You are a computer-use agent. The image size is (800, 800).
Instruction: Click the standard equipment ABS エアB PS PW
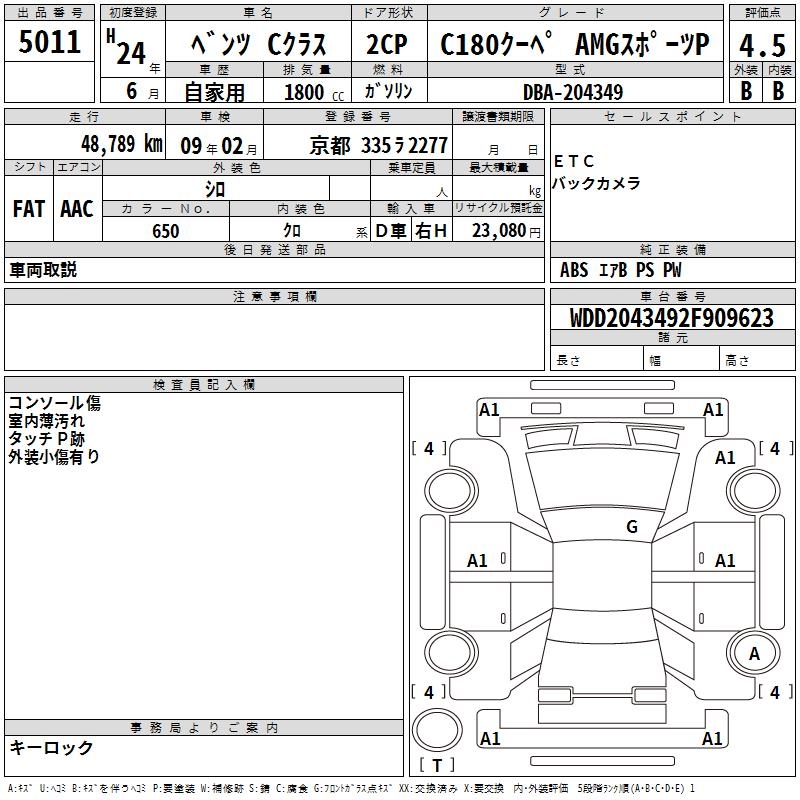click(620, 270)
